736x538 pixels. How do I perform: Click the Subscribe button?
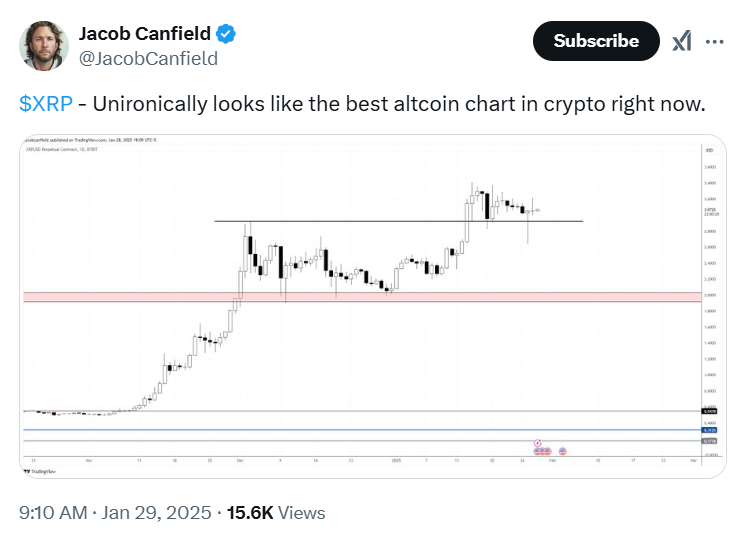click(x=596, y=41)
